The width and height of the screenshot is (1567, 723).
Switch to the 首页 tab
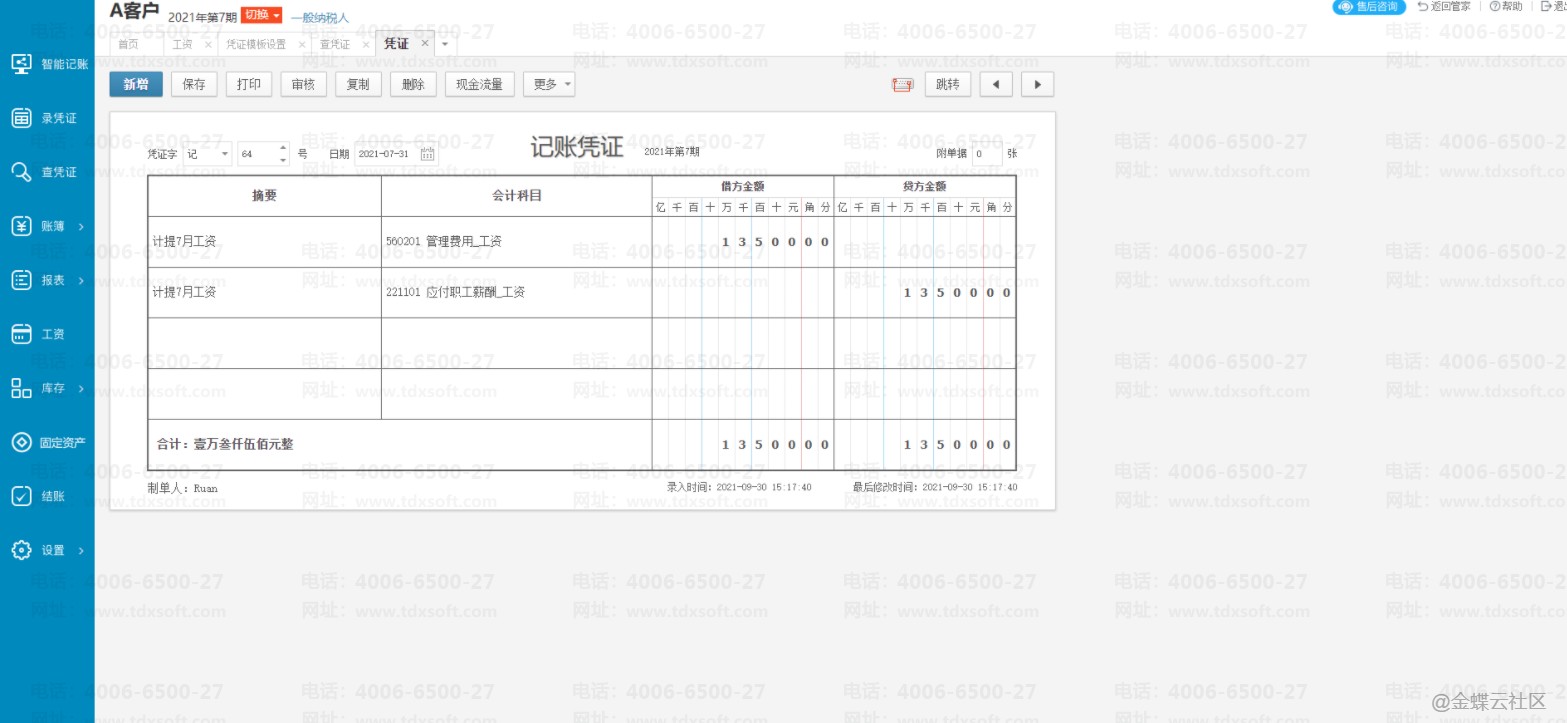[x=128, y=45]
